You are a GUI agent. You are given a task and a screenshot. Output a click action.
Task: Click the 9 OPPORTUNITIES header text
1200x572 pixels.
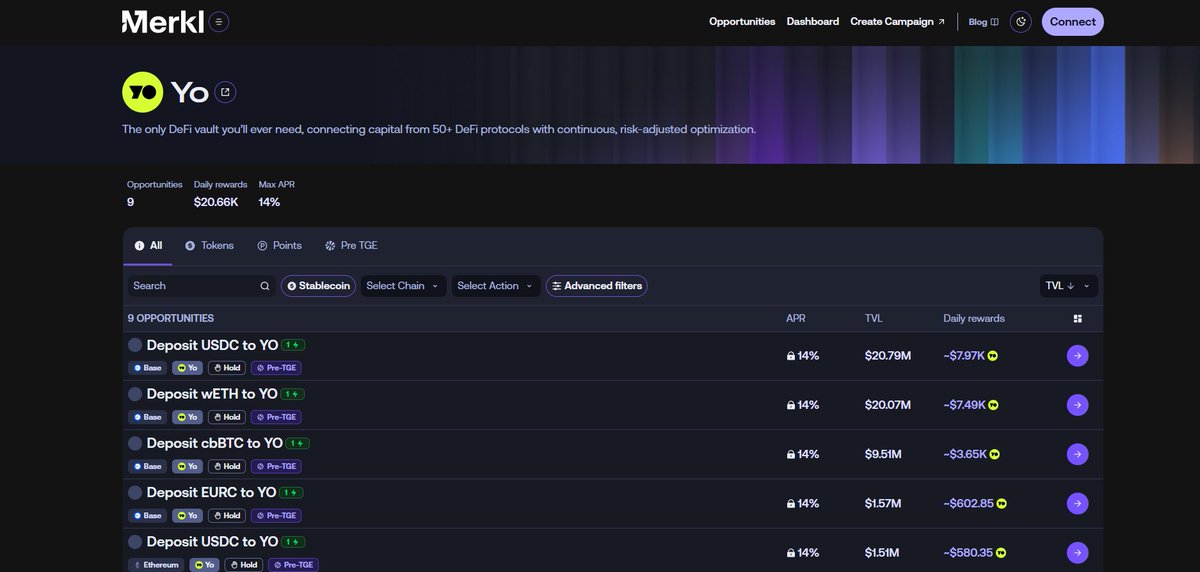coord(170,319)
